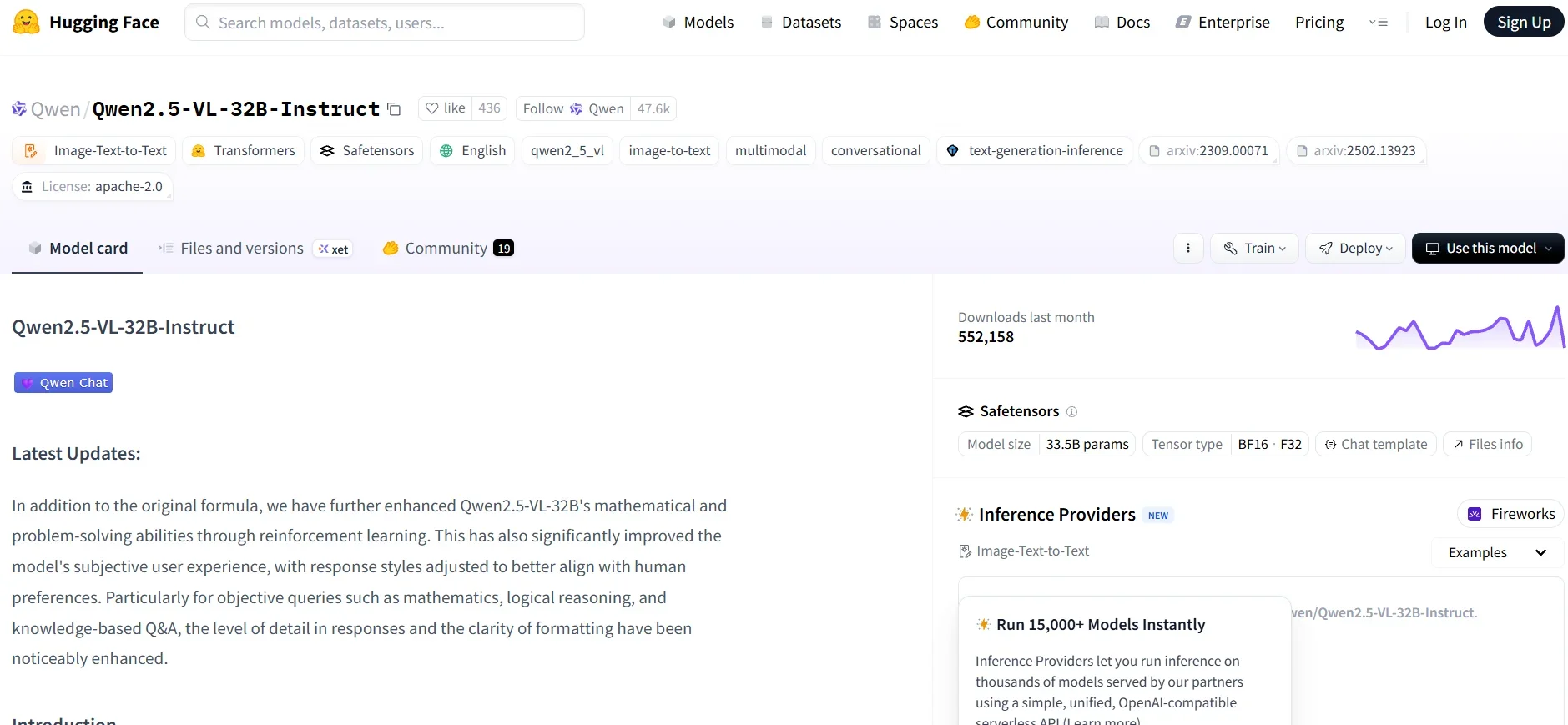Expand the navigation overflow menu icon
The image size is (1568, 725).
pyautogui.click(x=1378, y=23)
